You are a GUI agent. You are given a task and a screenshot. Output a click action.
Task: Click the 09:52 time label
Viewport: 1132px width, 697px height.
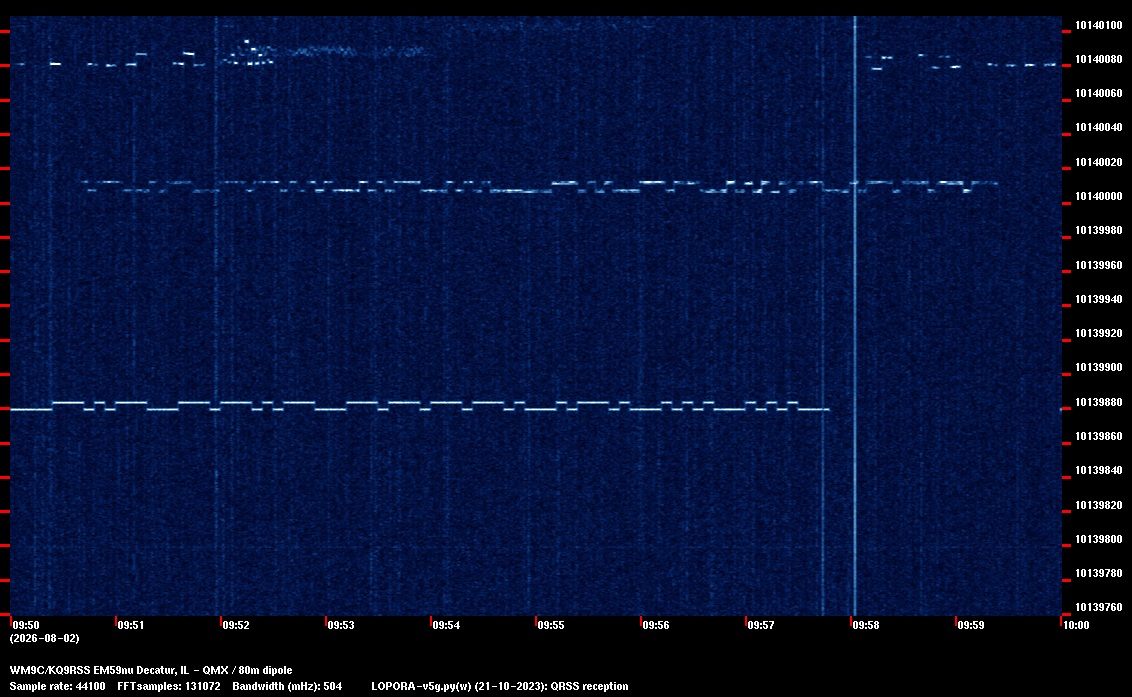coord(236,625)
